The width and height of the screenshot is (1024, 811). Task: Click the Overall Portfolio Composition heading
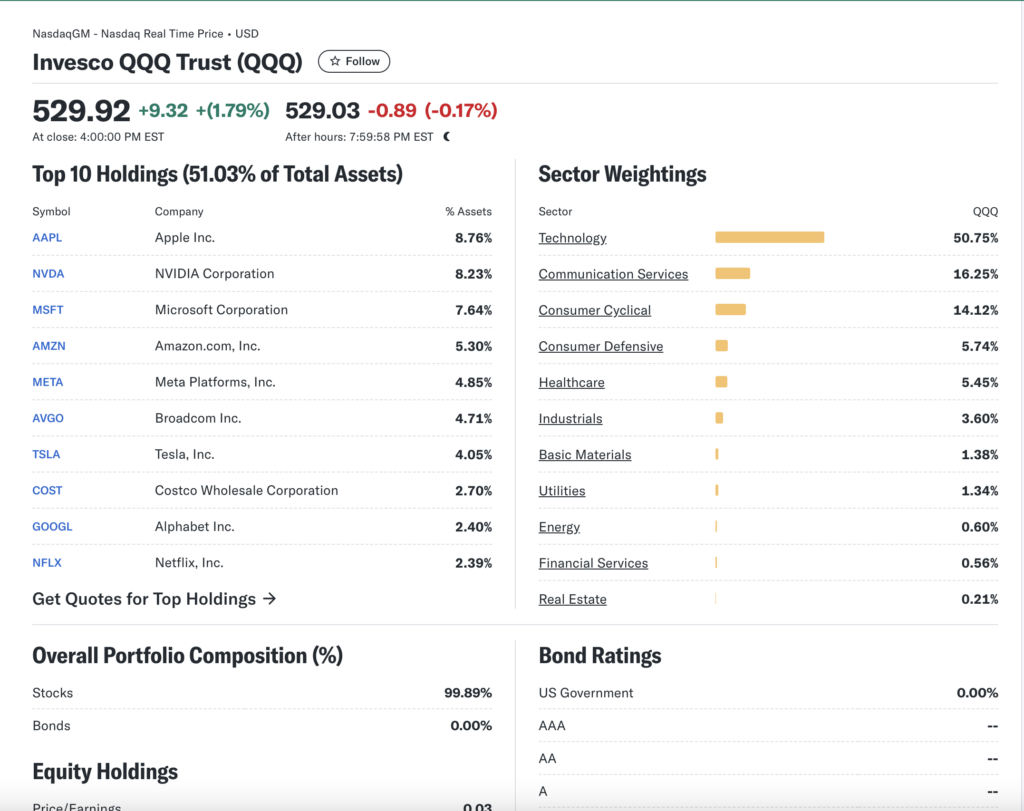(187, 656)
